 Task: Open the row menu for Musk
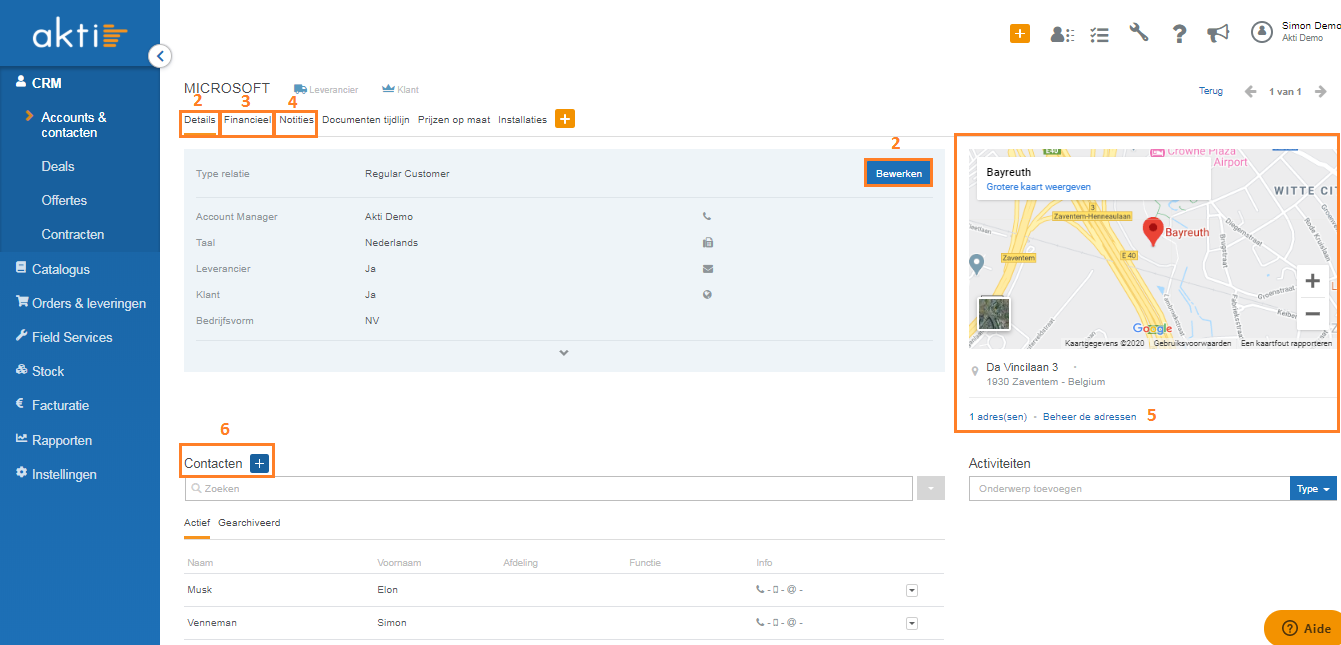point(912,590)
